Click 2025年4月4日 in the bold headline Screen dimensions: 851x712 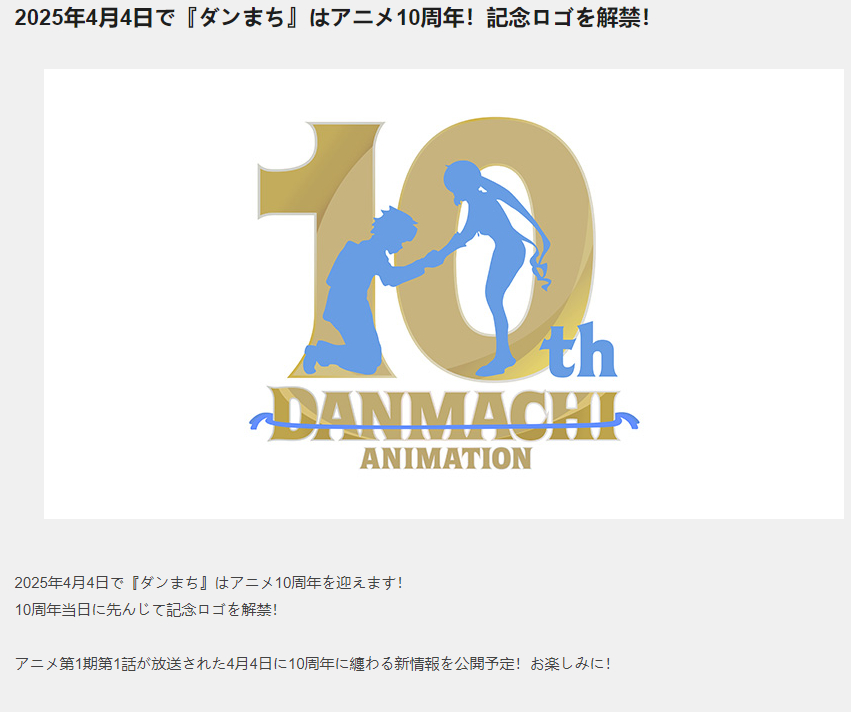84,18
